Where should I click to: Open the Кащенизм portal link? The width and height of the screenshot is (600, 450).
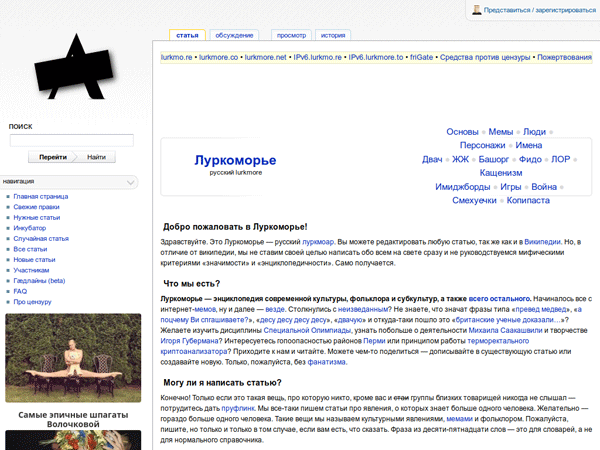click(x=501, y=173)
